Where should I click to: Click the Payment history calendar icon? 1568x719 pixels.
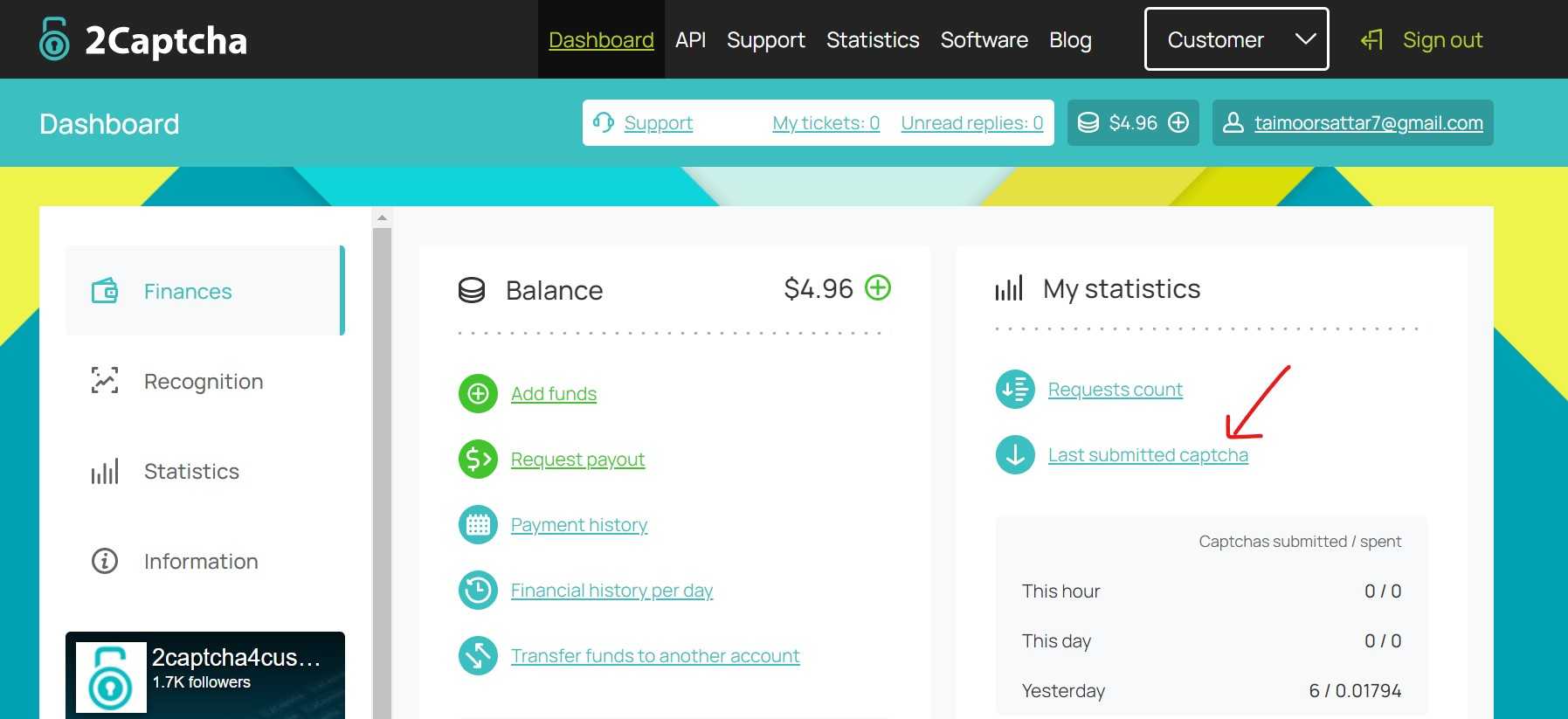[478, 525]
